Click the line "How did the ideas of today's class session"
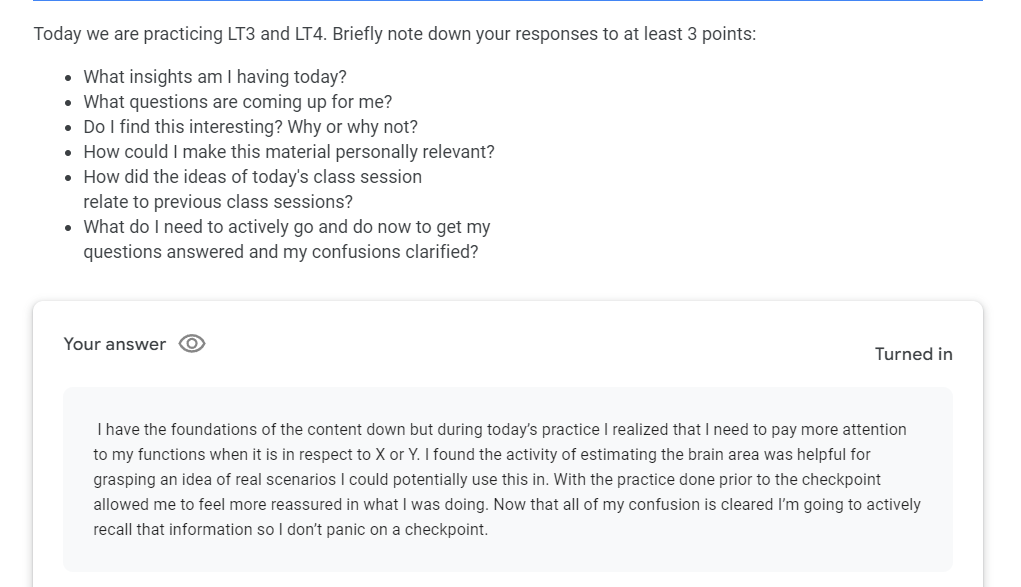The width and height of the screenshot is (1021, 587). 252,177
